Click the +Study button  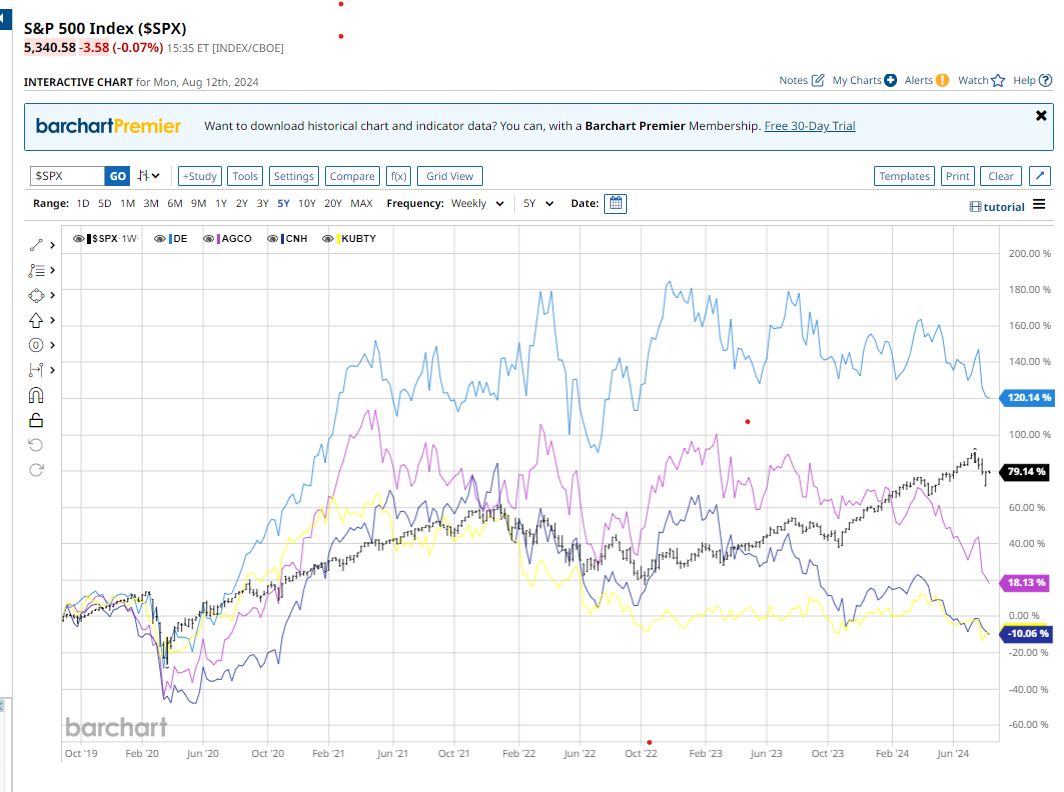tap(200, 176)
